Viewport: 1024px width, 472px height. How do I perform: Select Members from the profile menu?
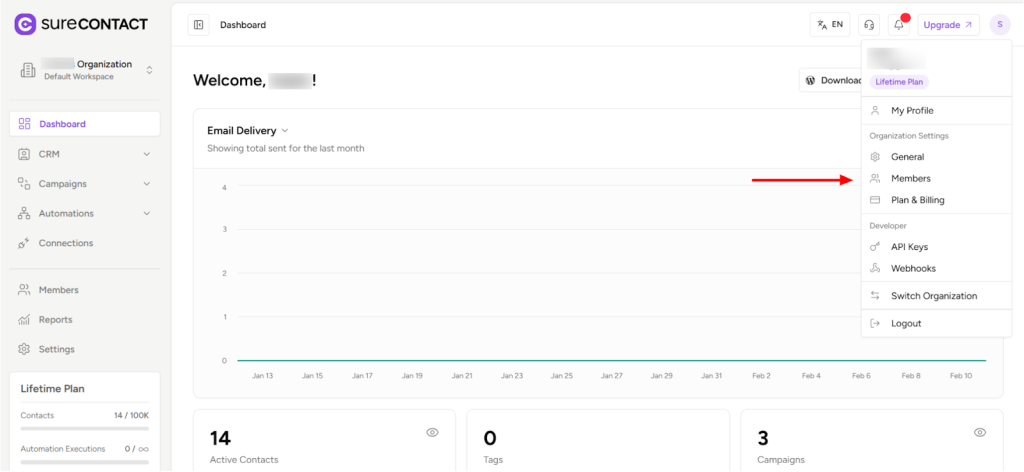910,178
